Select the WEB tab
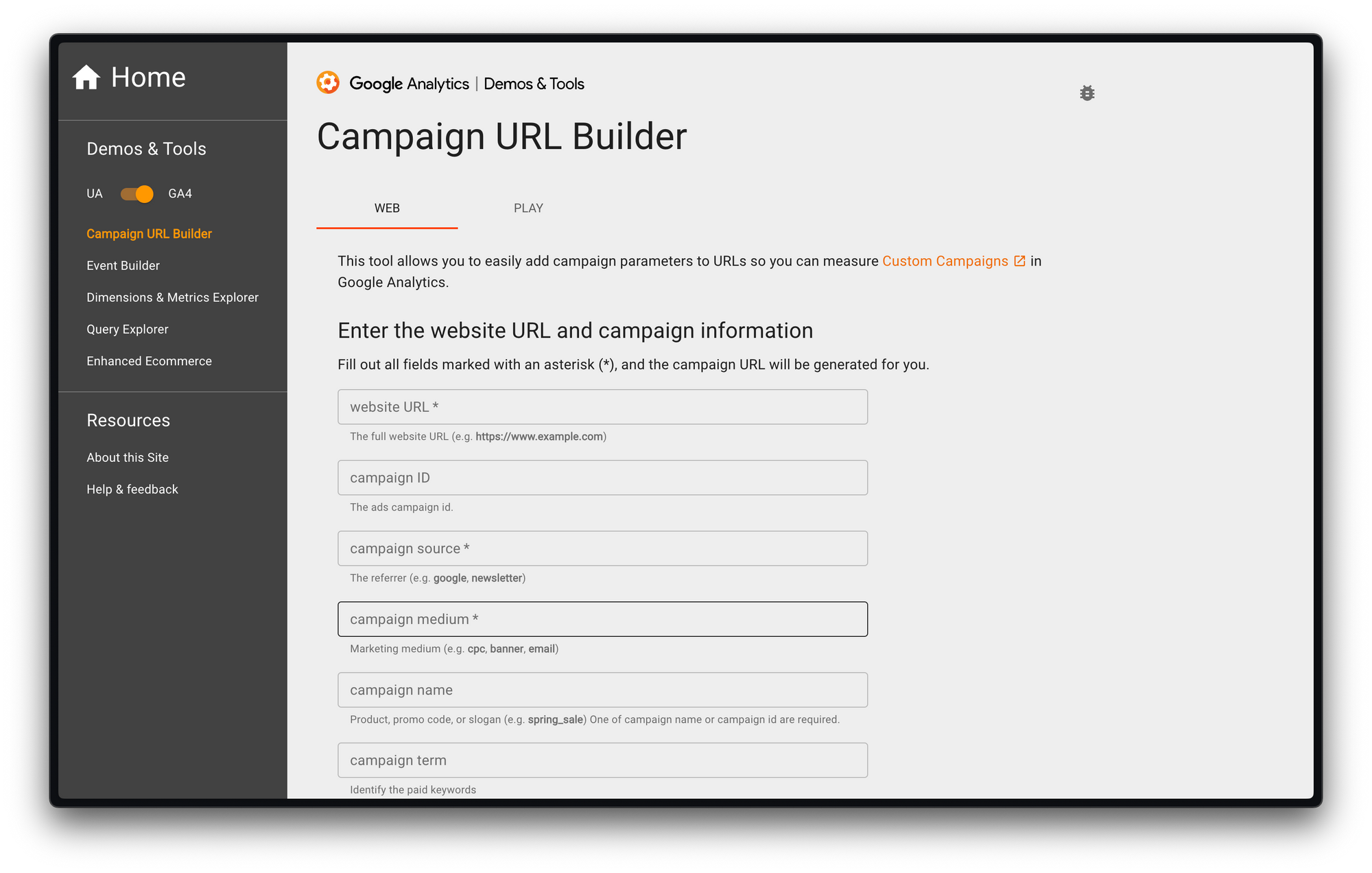 point(387,208)
